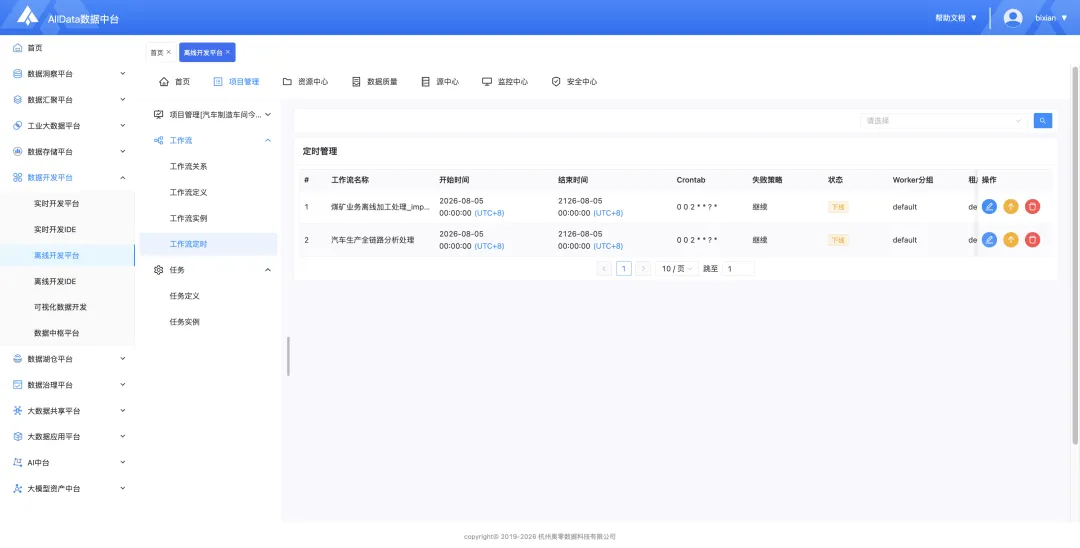Open 源中心 in the top navigation
This screenshot has width=1080, height=548.
click(439, 81)
